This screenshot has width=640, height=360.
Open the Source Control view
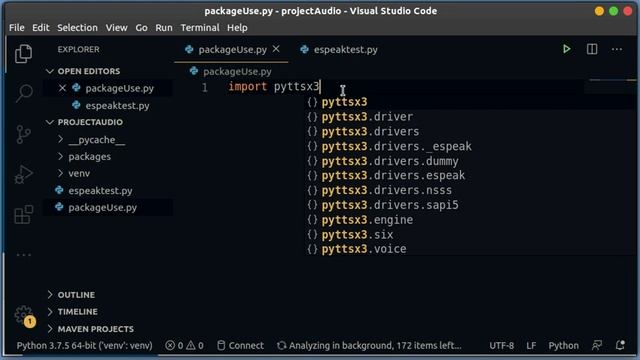click(x=23, y=134)
